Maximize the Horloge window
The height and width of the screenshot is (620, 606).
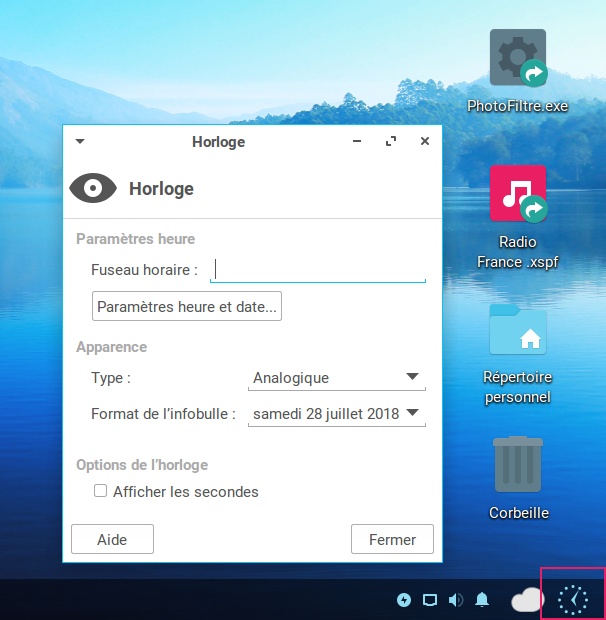(391, 142)
